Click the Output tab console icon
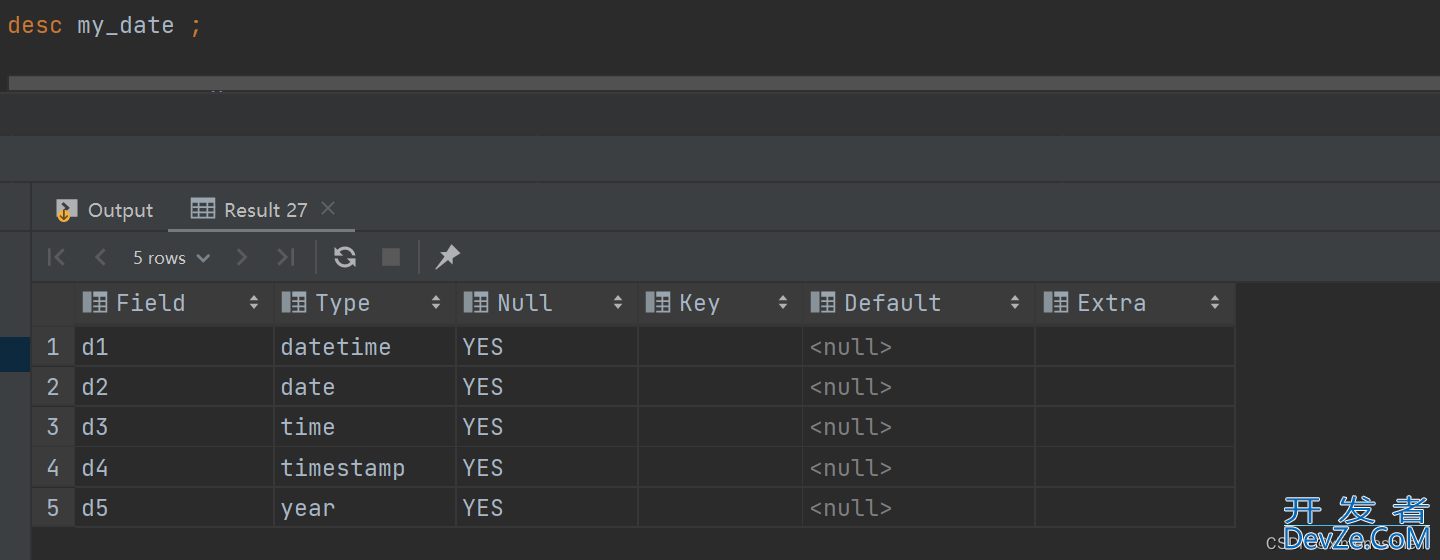The image size is (1440, 560). (66, 210)
